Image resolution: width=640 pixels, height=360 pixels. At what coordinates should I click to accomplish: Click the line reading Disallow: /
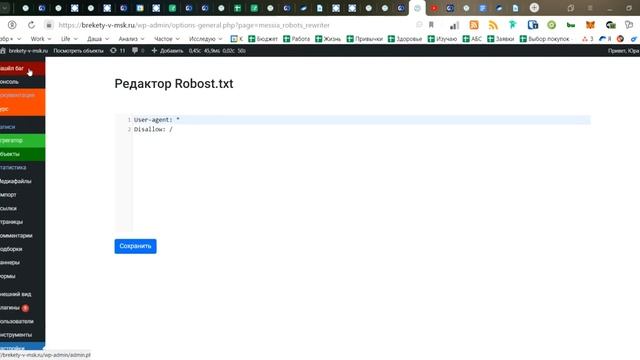pos(153,129)
